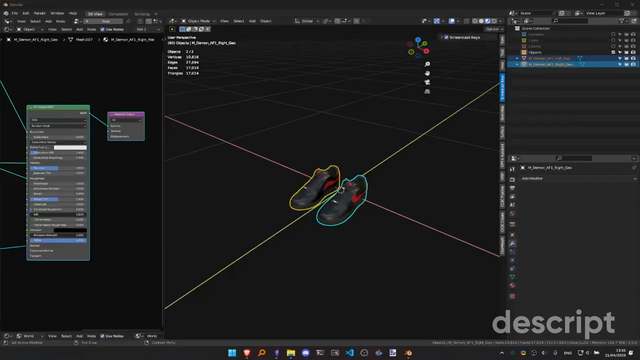Viewport: 640px width, 360px height.
Task: Open the Window menu
Action: 57,13
